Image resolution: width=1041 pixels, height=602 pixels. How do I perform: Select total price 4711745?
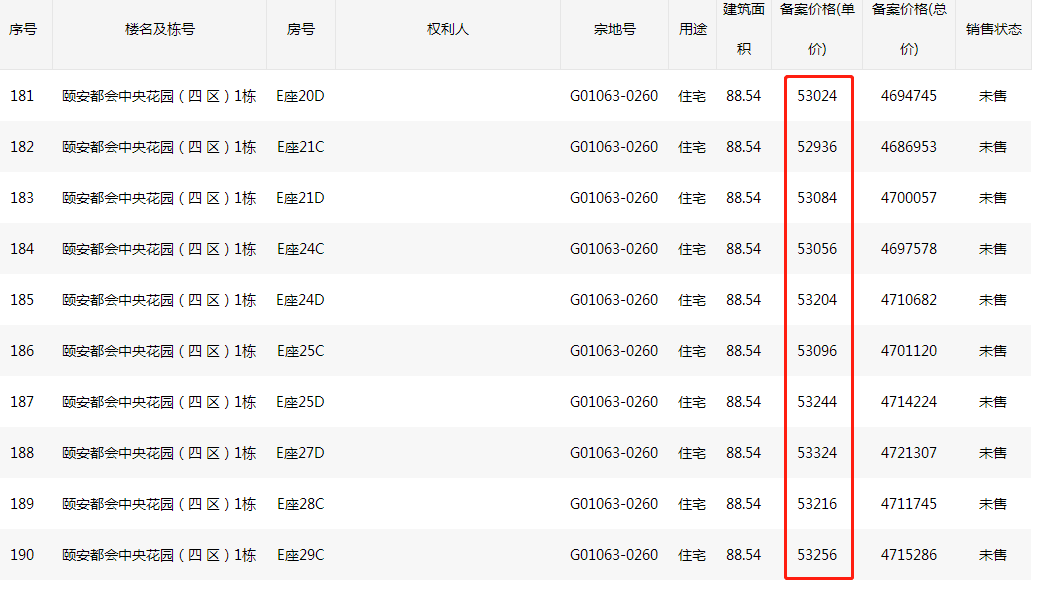tap(909, 504)
